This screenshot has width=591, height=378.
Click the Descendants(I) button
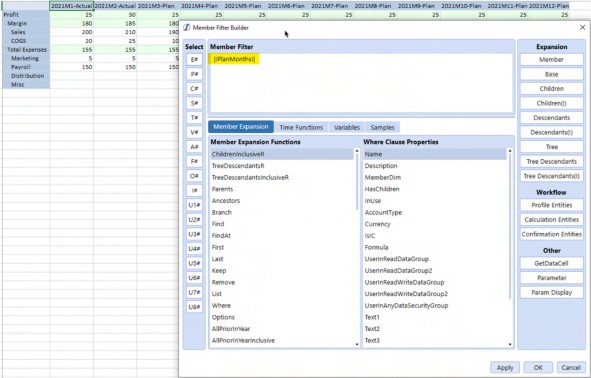click(551, 133)
